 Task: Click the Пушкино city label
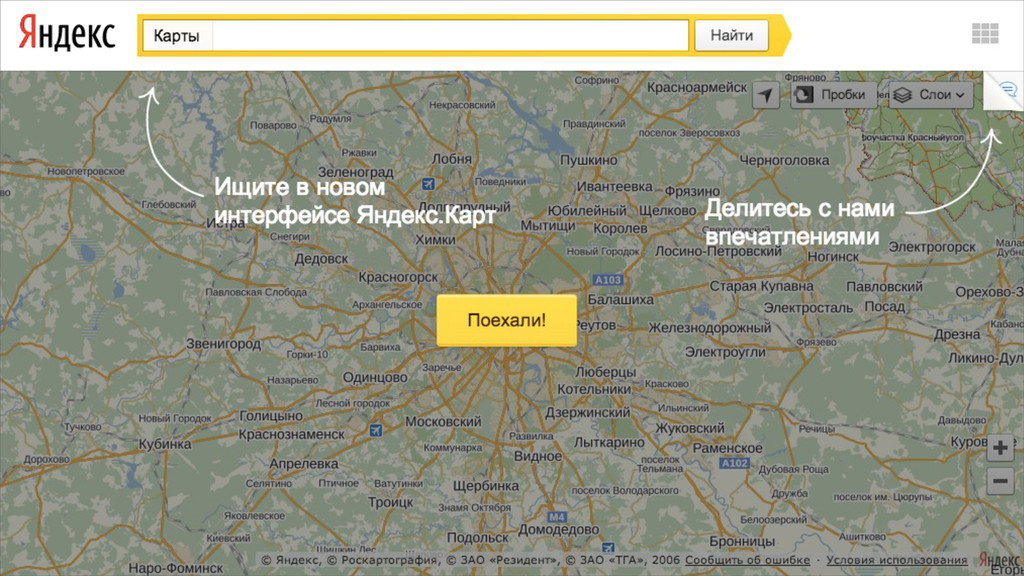tap(588, 160)
